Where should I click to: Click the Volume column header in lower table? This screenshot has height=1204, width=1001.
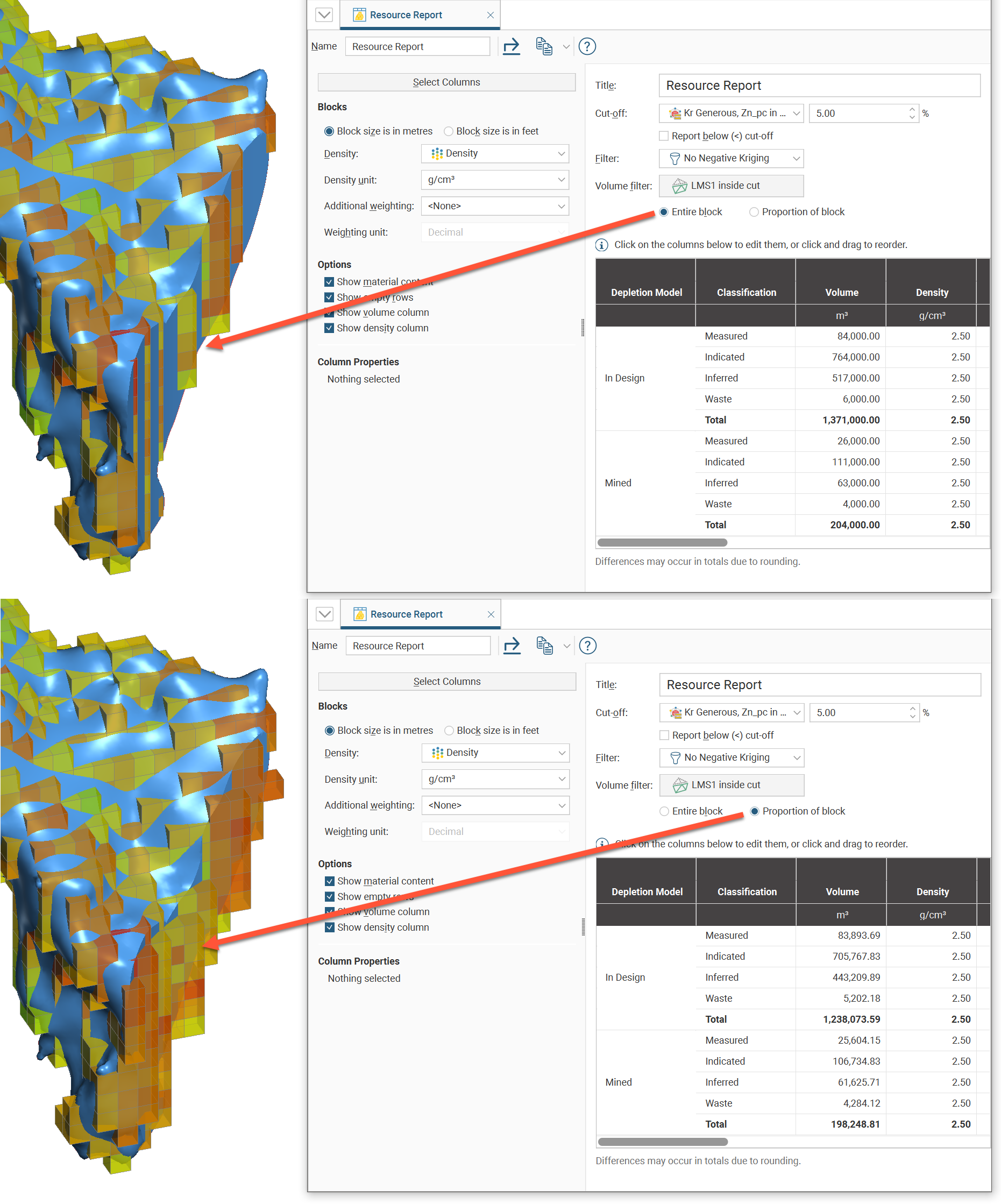click(842, 891)
